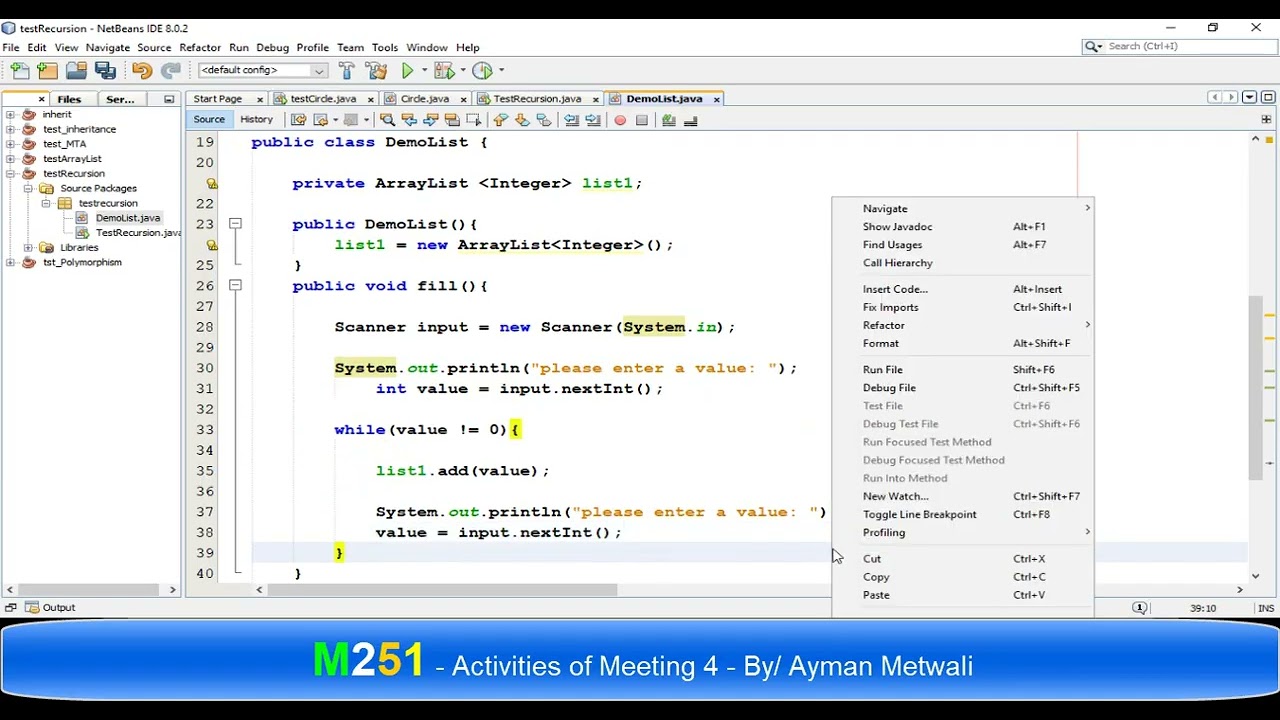Viewport: 1280px width, 720px height.
Task: Toggle Highlight Search in editor toolbar
Action: (x=452, y=120)
